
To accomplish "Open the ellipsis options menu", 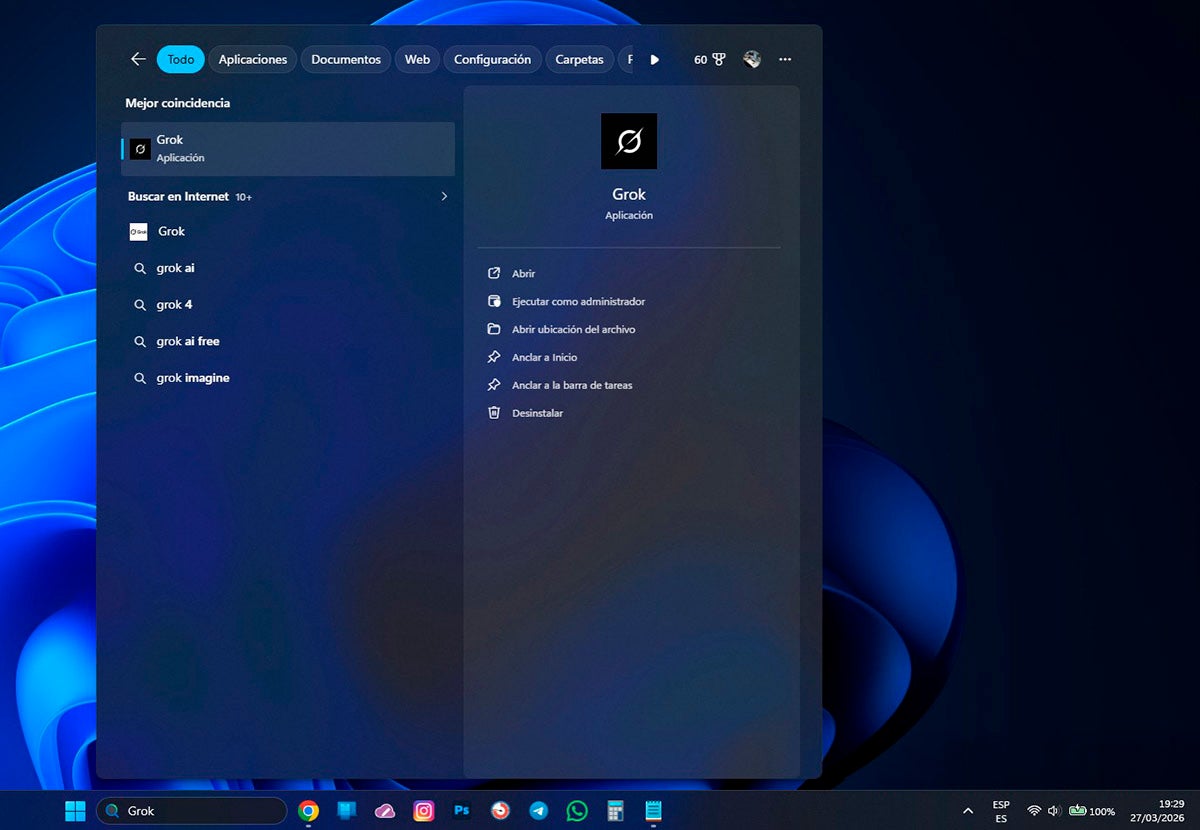I will [x=785, y=59].
